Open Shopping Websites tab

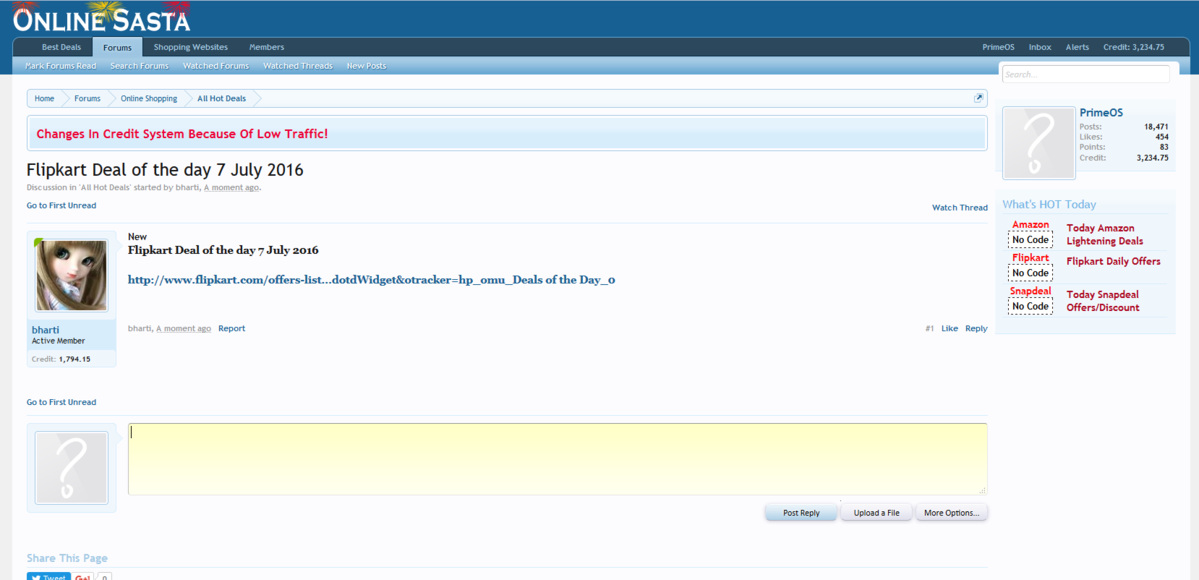click(x=190, y=47)
